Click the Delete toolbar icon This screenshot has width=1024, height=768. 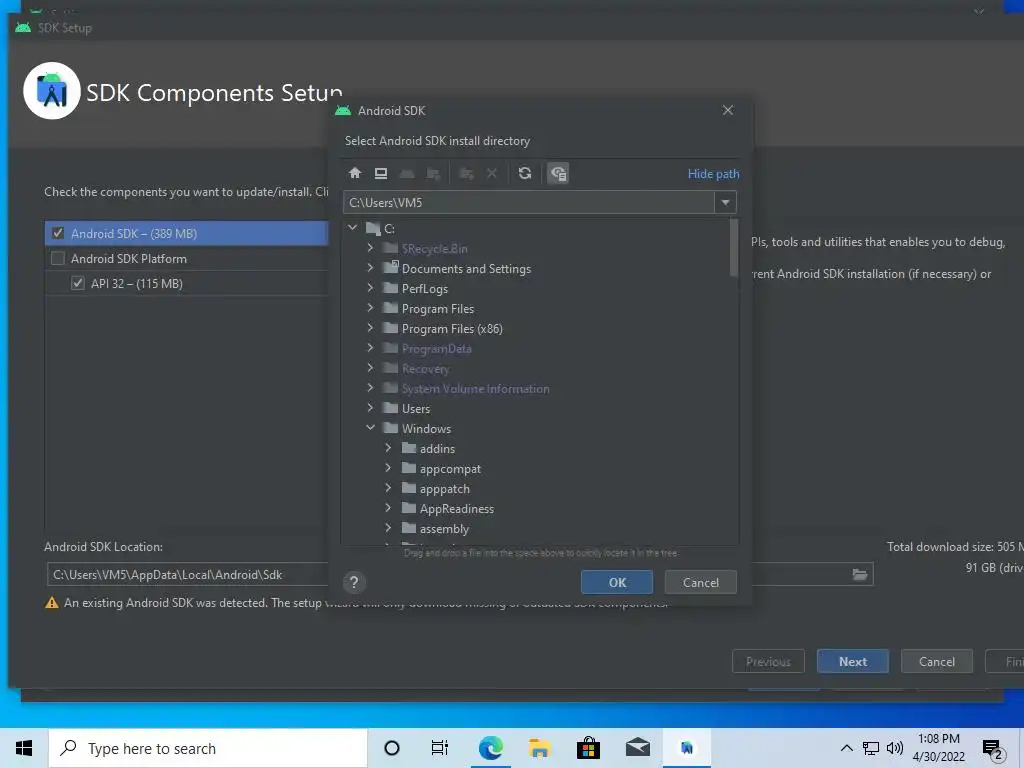click(x=492, y=173)
